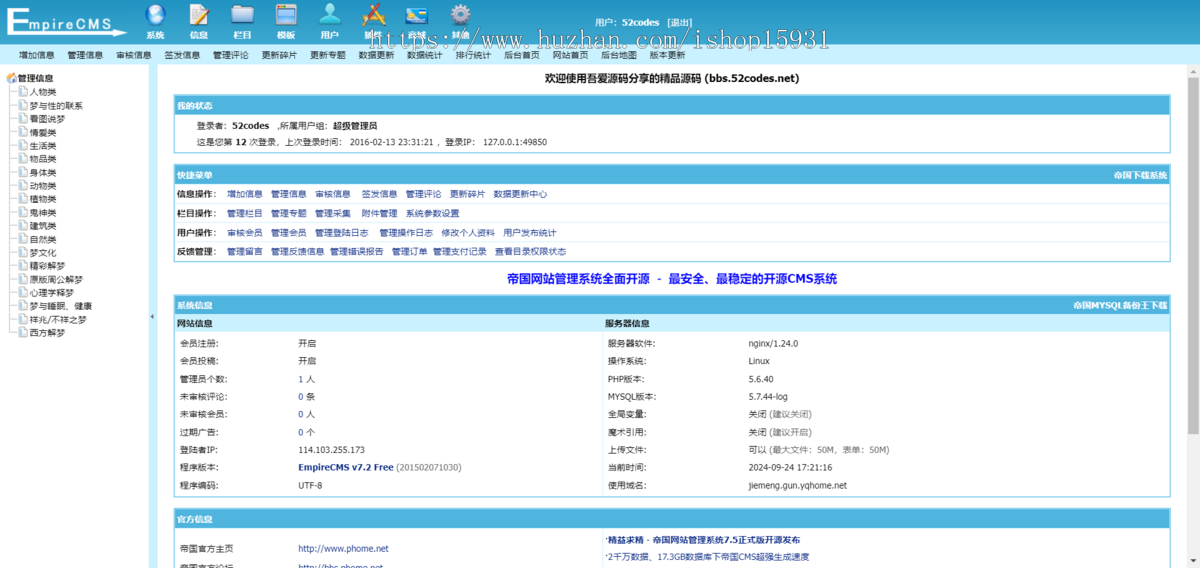1200x568 pixels.
Task: Choose 版本更新 in top submenu bar
Action: coord(667,56)
